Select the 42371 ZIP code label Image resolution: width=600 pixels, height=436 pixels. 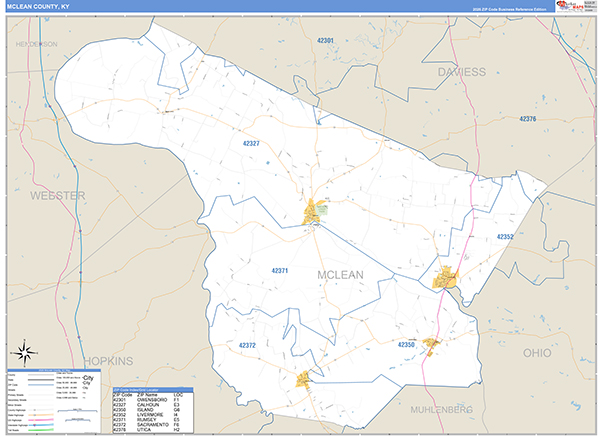point(280,270)
